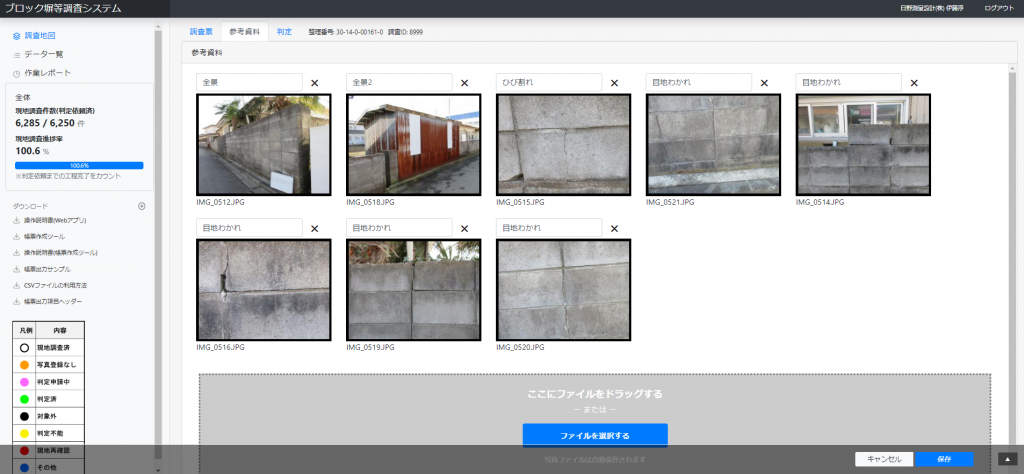Viewport: 1024px width, 474px height.
Task: Open 調査地図 in the sidebar
Action: [x=40, y=35]
